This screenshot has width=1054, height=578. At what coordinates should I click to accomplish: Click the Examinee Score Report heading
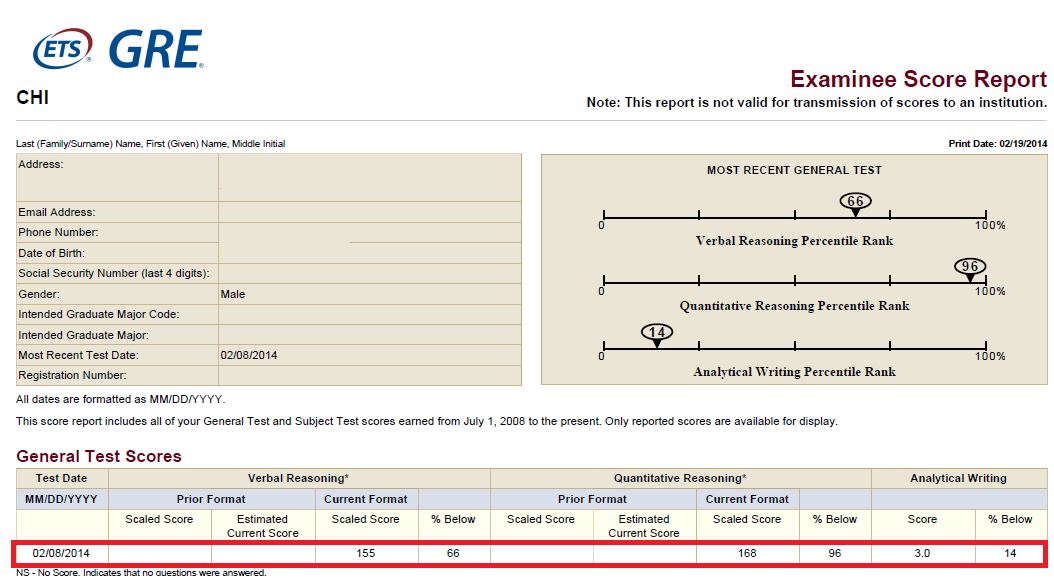tap(918, 79)
